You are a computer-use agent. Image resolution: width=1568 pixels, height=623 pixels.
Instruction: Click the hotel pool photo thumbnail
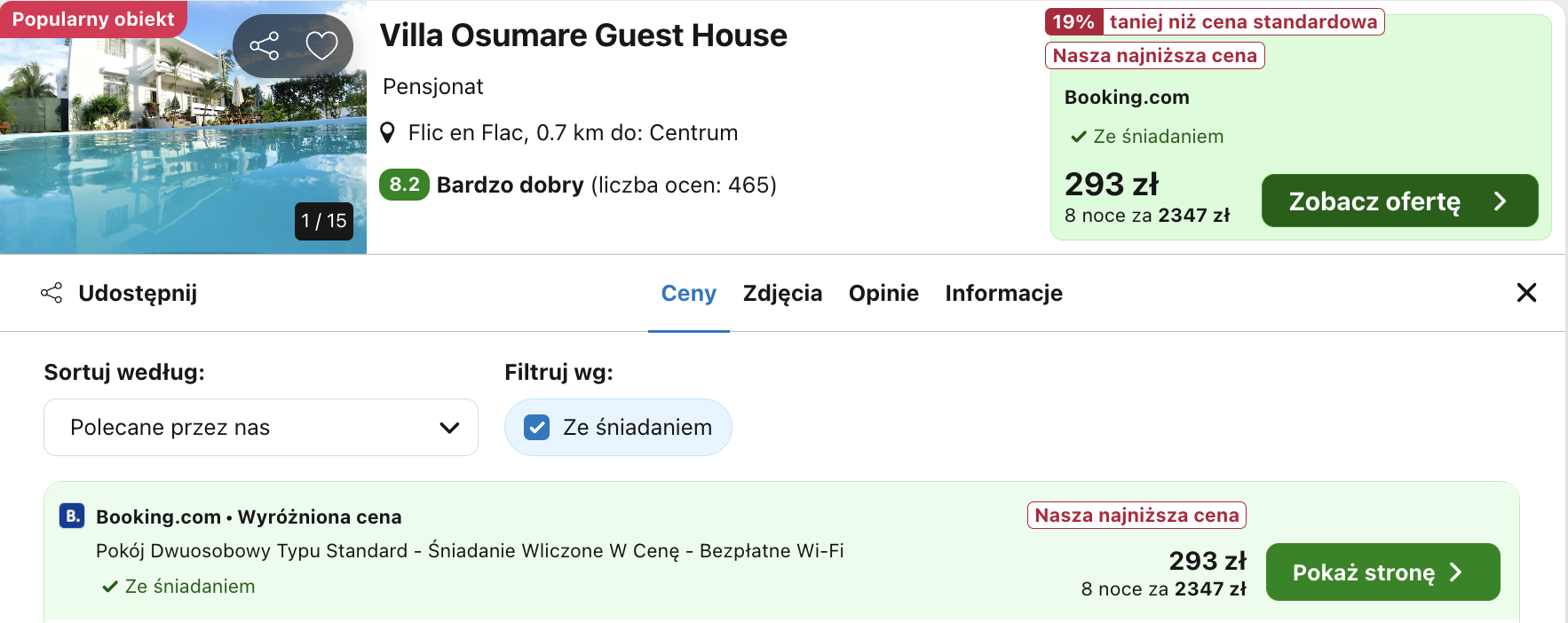183,128
